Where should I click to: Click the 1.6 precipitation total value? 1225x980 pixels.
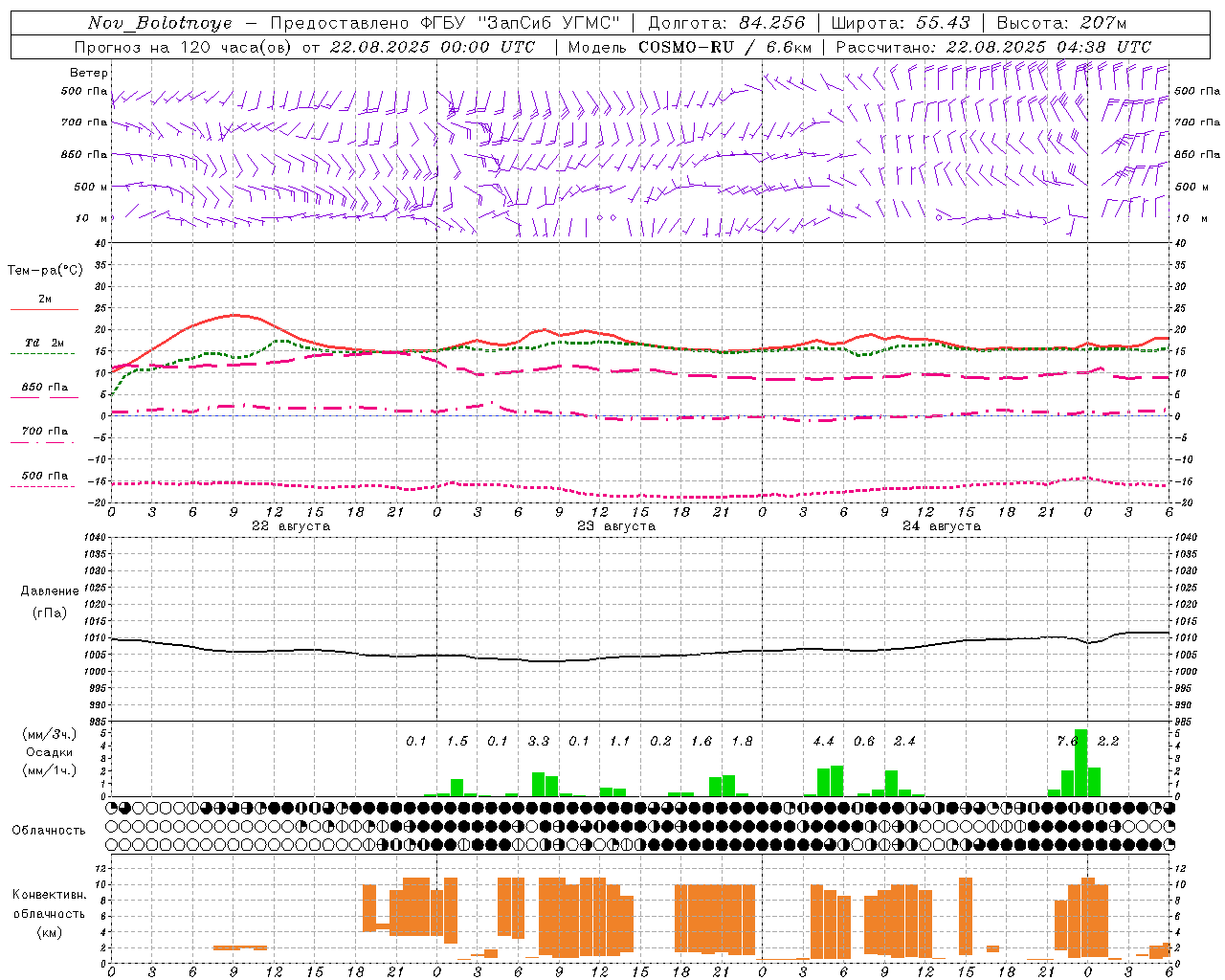tap(702, 741)
